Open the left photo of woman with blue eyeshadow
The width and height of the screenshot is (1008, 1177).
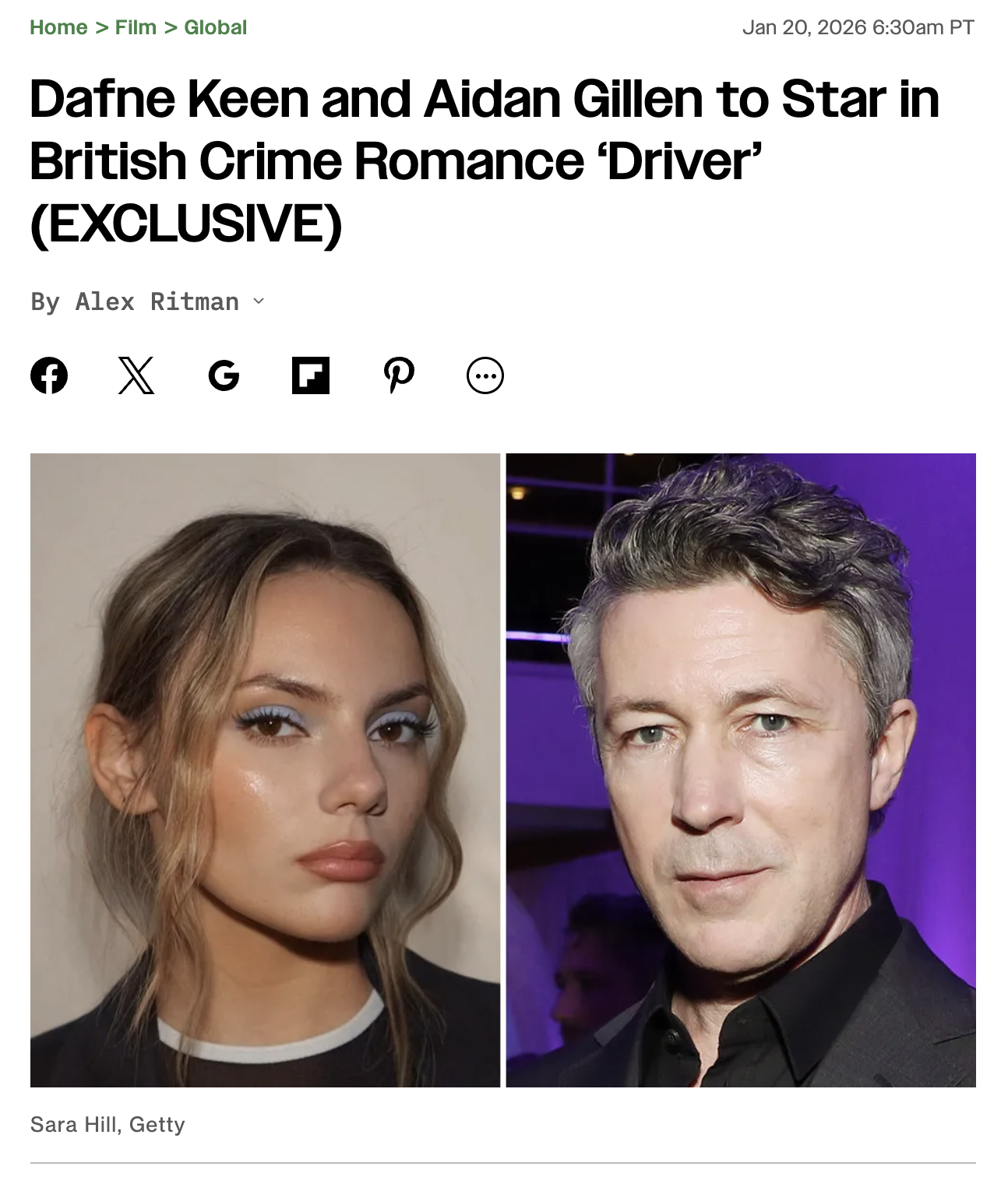(265, 770)
